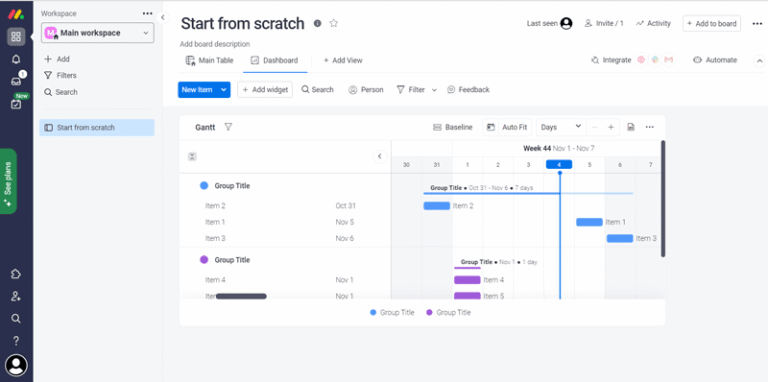This screenshot has width=768, height=382.
Task: Open the notifications bell
Action: click(x=16, y=59)
